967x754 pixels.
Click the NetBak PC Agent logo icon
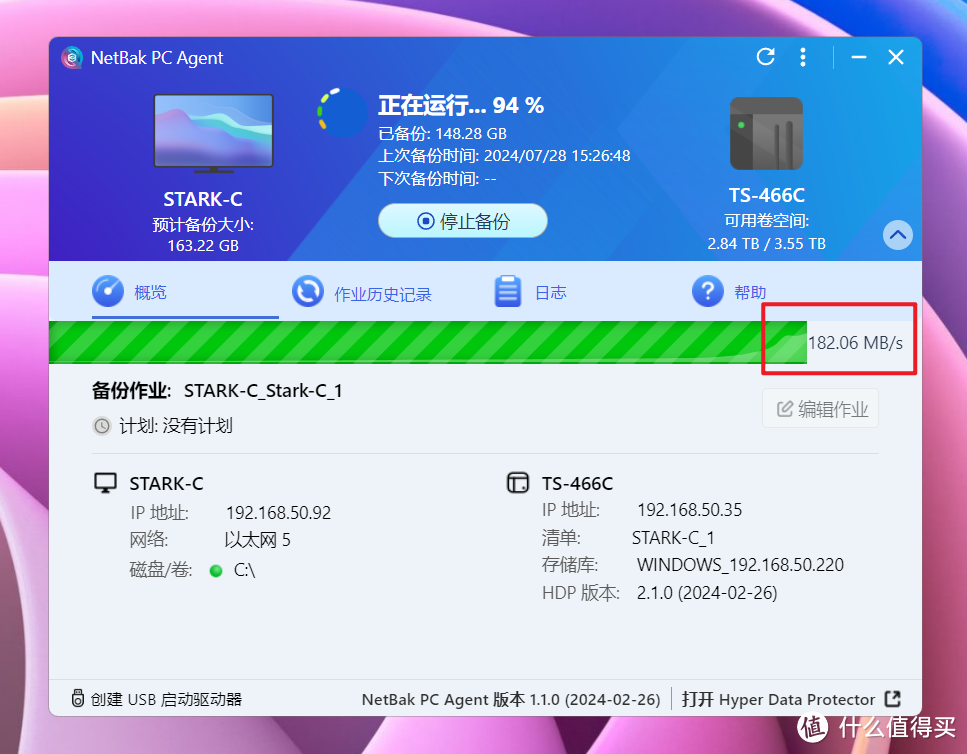[x=71, y=57]
